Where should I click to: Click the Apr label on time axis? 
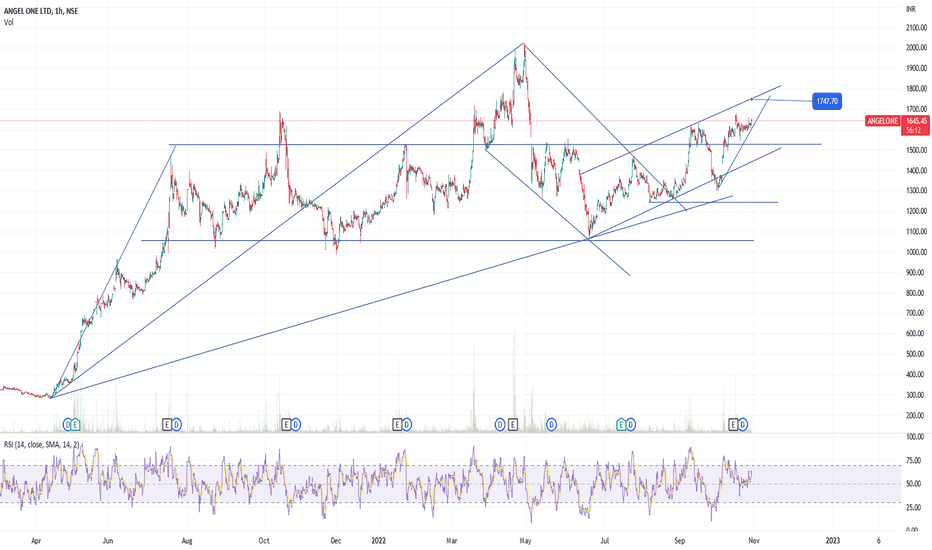(x=36, y=540)
